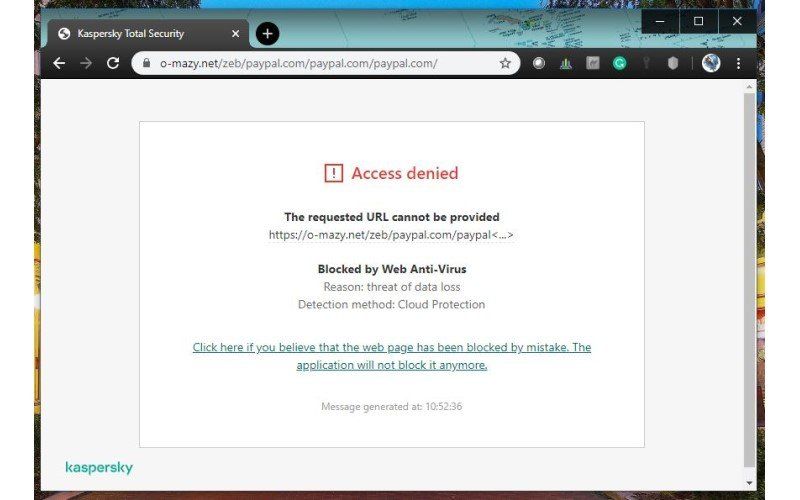The width and height of the screenshot is (800, 500).
Task: Click 'The requested URL cannot be provided' heading
Action: [392, 217]
